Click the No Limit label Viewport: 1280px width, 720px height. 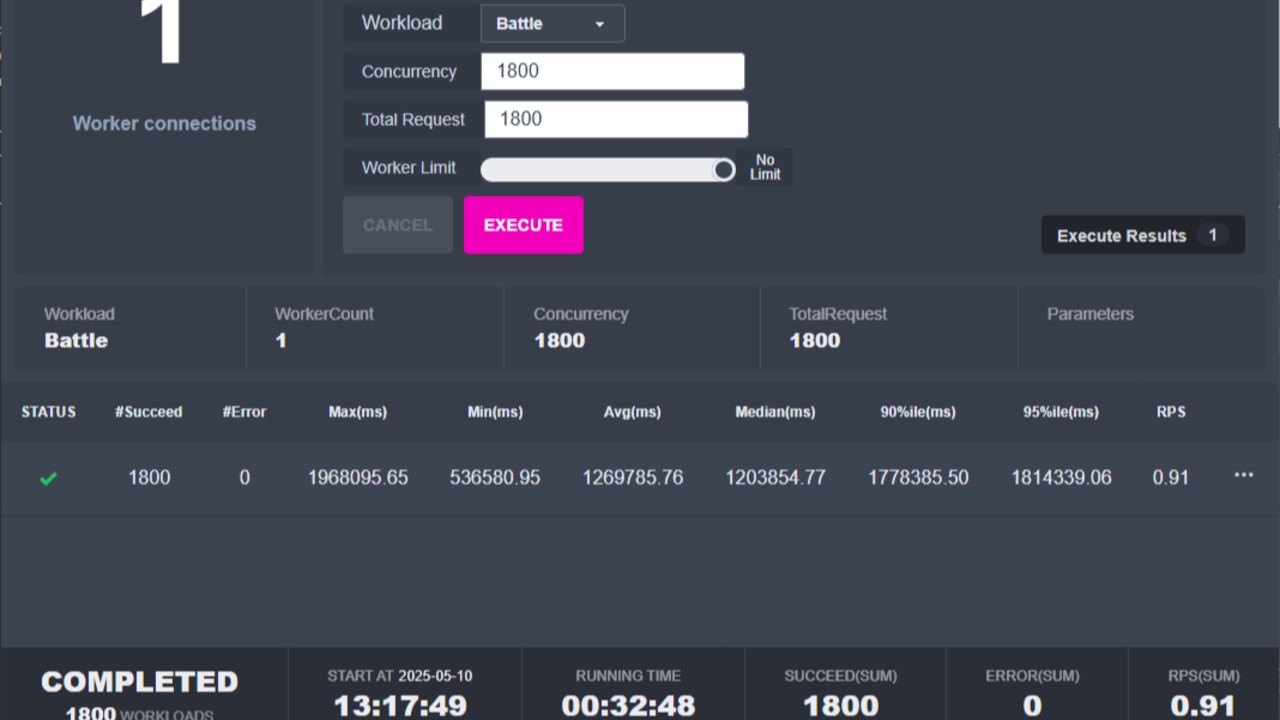click(765, 167)
